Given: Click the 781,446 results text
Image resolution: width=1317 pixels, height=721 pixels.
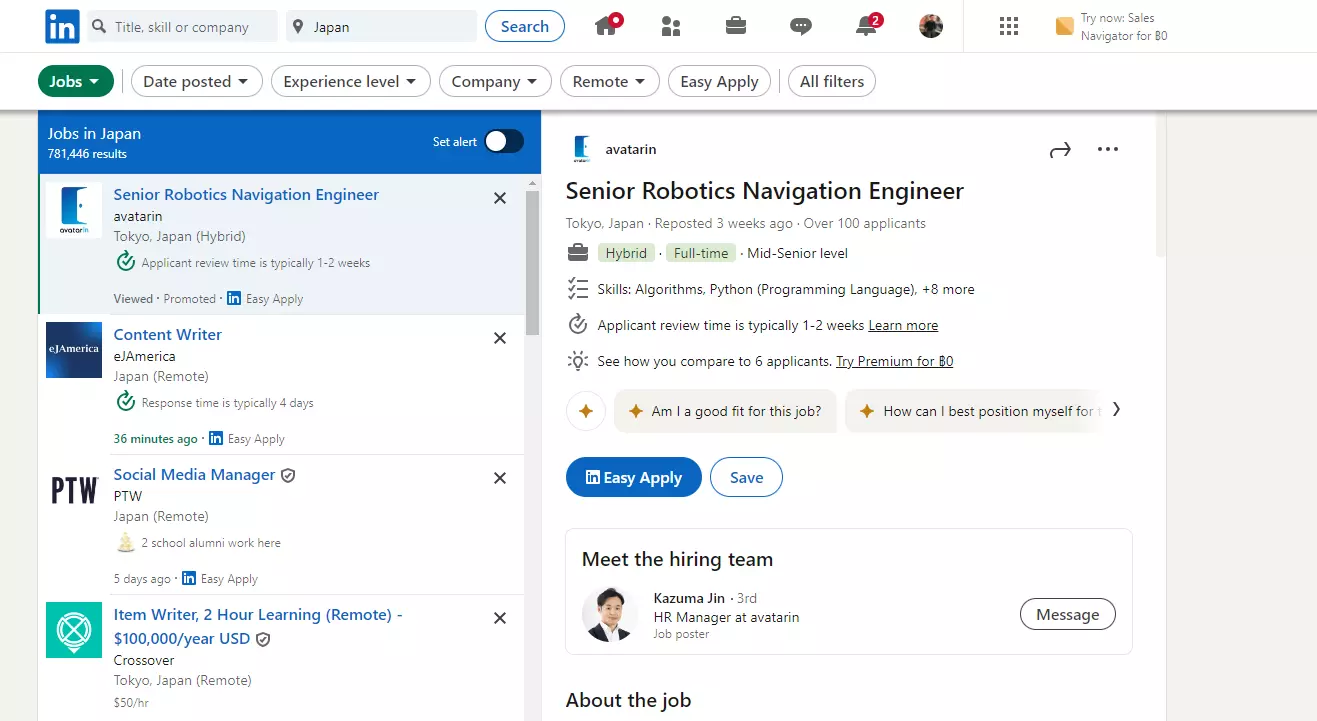Looking at the screenshot, I should pyautogui.click(x=87, y=154).
